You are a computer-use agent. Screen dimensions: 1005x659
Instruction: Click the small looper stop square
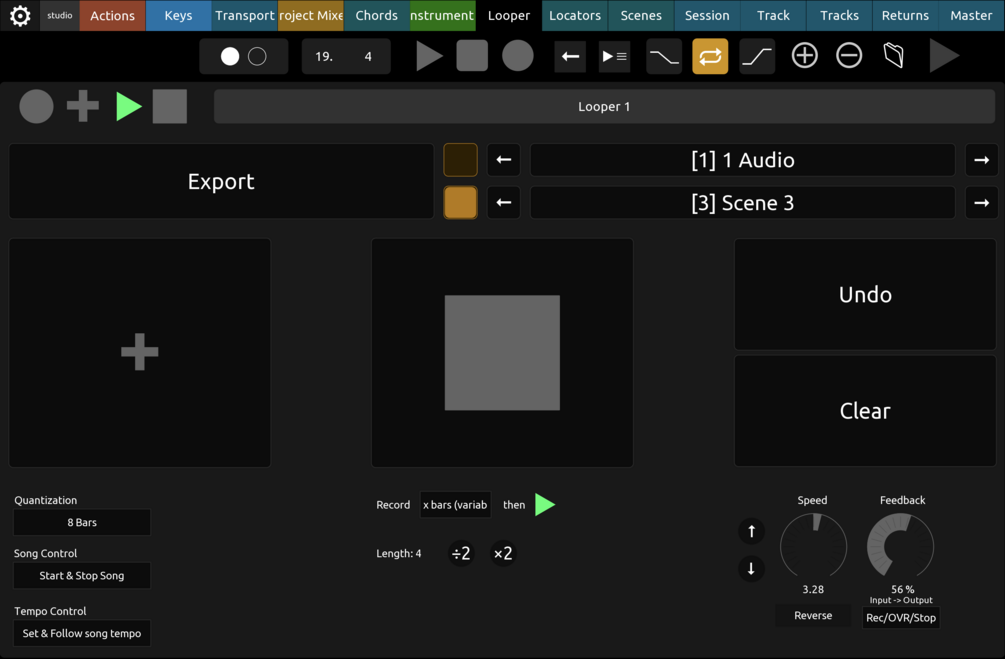[170, 106]
